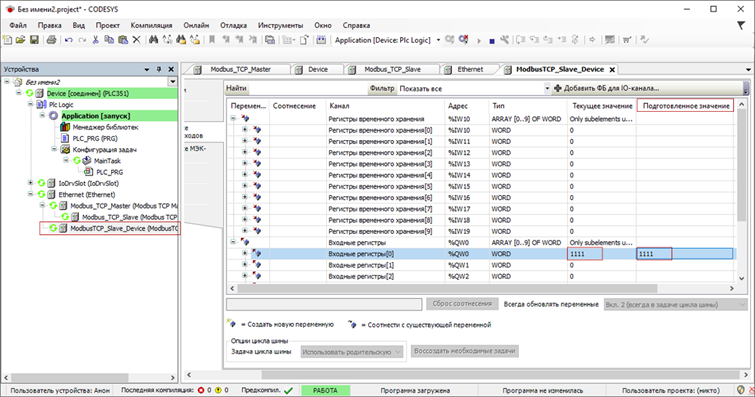The width and height of the screenshot is (755, 397).
Task: Collapse the Ethernet (Ethernet) tree node
Action: (30, 195)
